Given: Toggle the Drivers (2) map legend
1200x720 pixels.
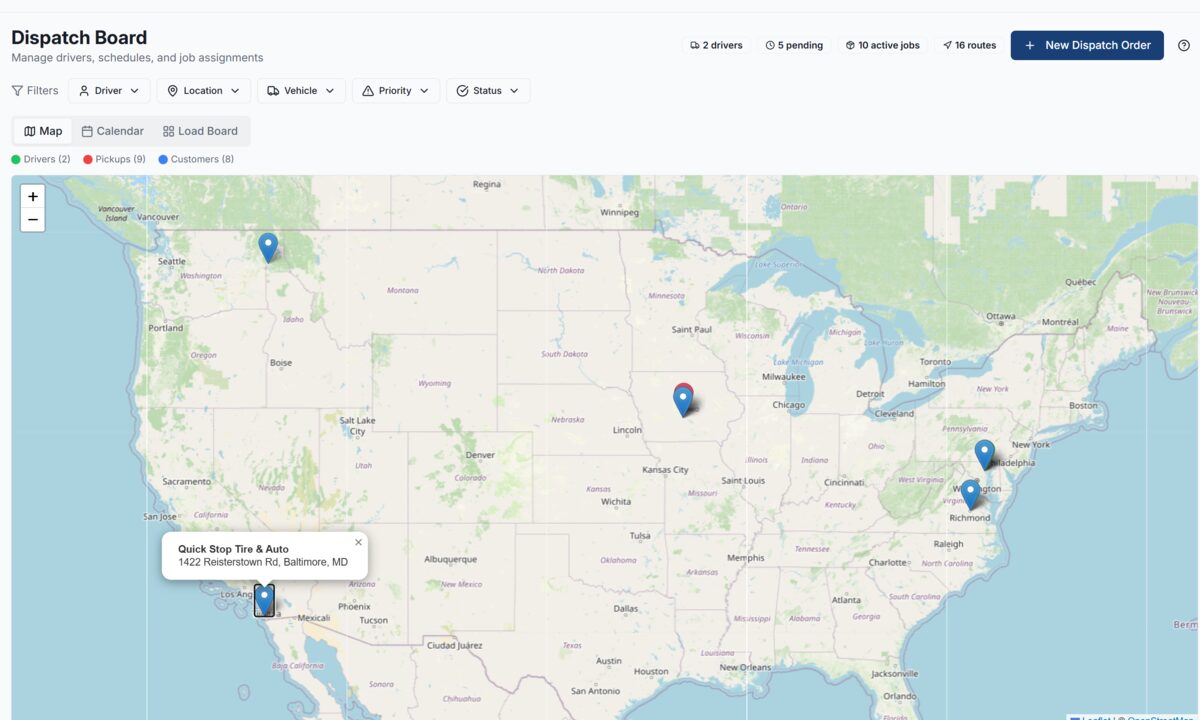Looking at the screenshot, I should [x=40, y=159].
